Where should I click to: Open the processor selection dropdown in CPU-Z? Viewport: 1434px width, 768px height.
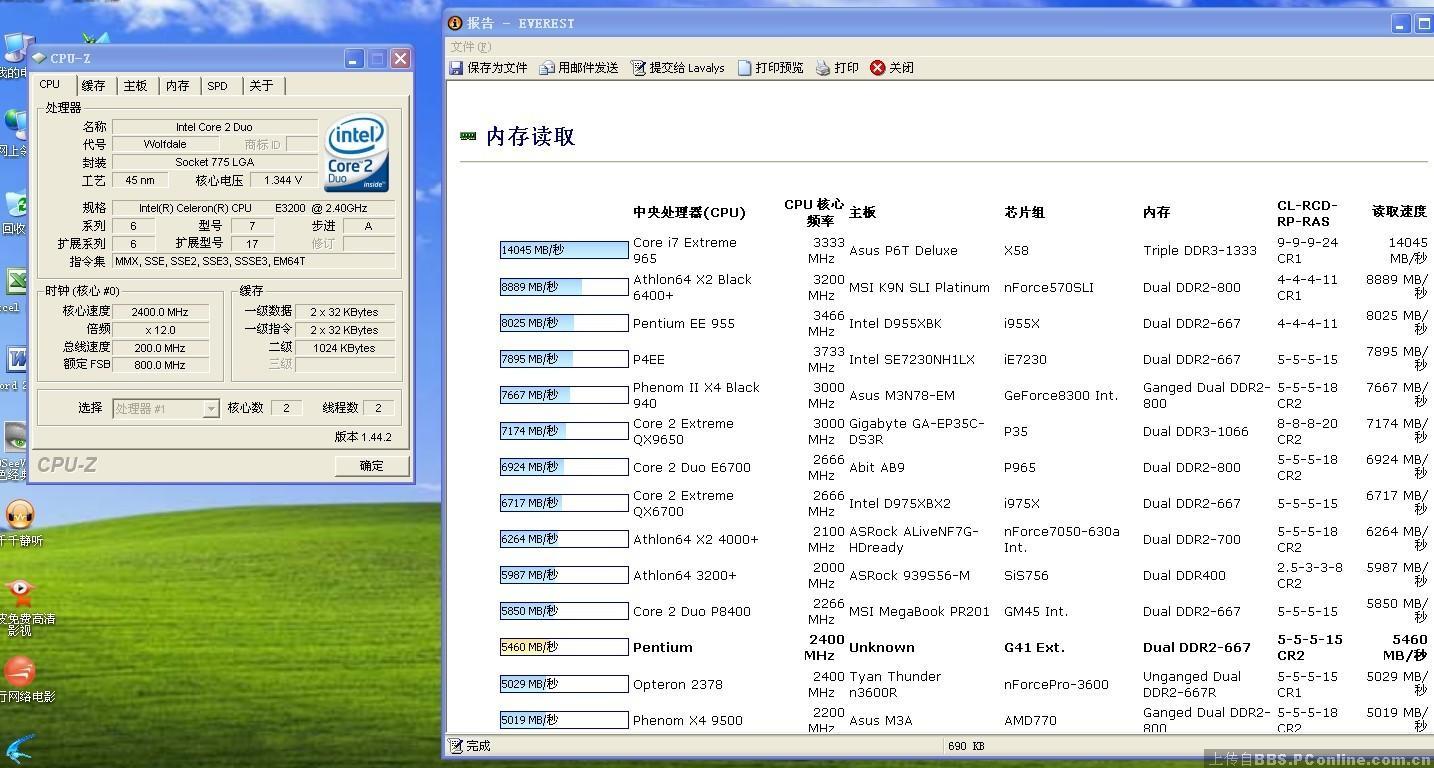[210, 408]
